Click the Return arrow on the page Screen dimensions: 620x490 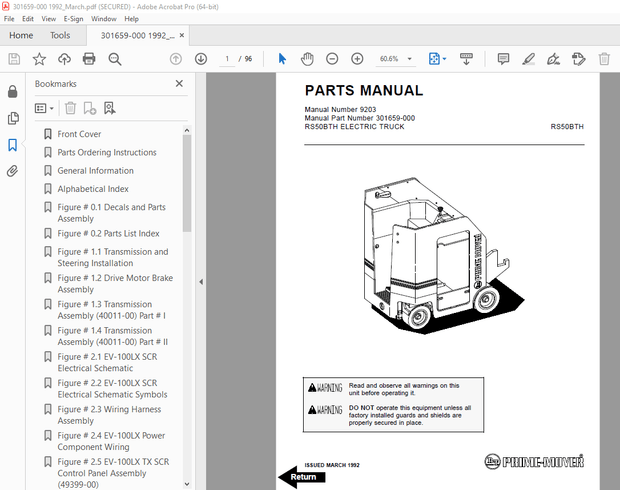coord(301,477)
